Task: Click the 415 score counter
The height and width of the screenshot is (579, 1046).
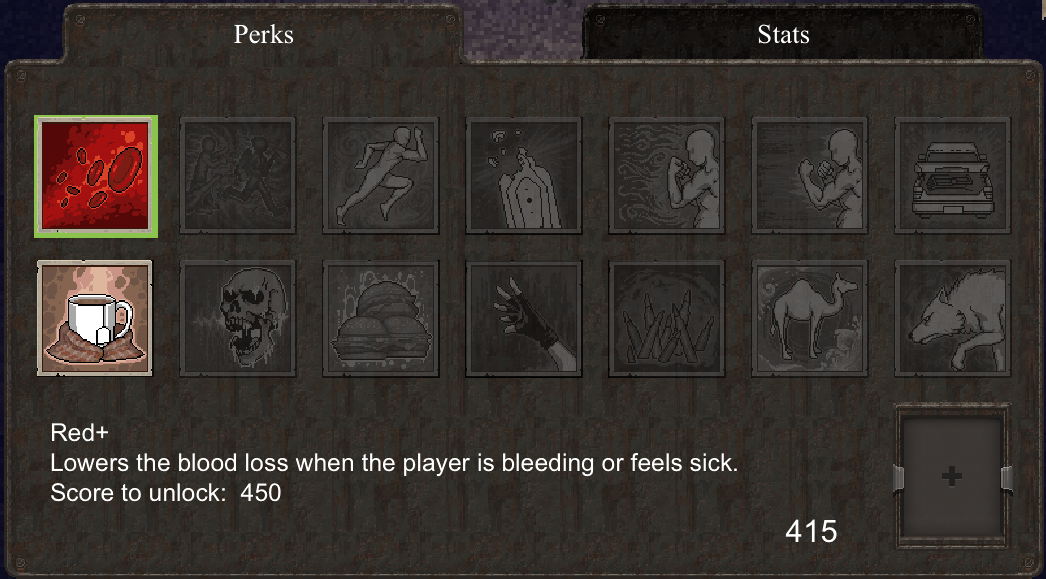Action: (x=811, y=532)
